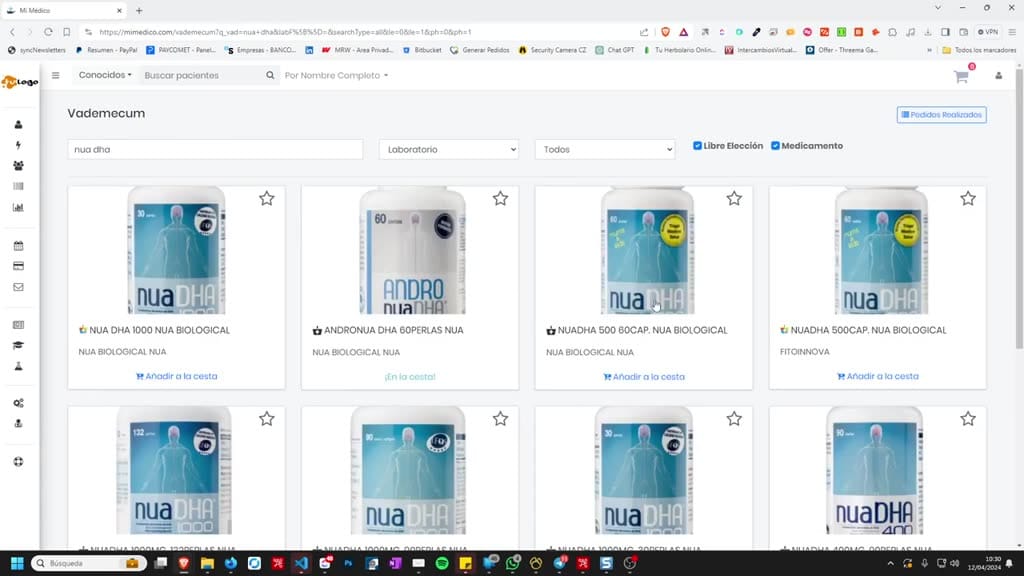Click Pedidos Realizados button

click(942, 115)
